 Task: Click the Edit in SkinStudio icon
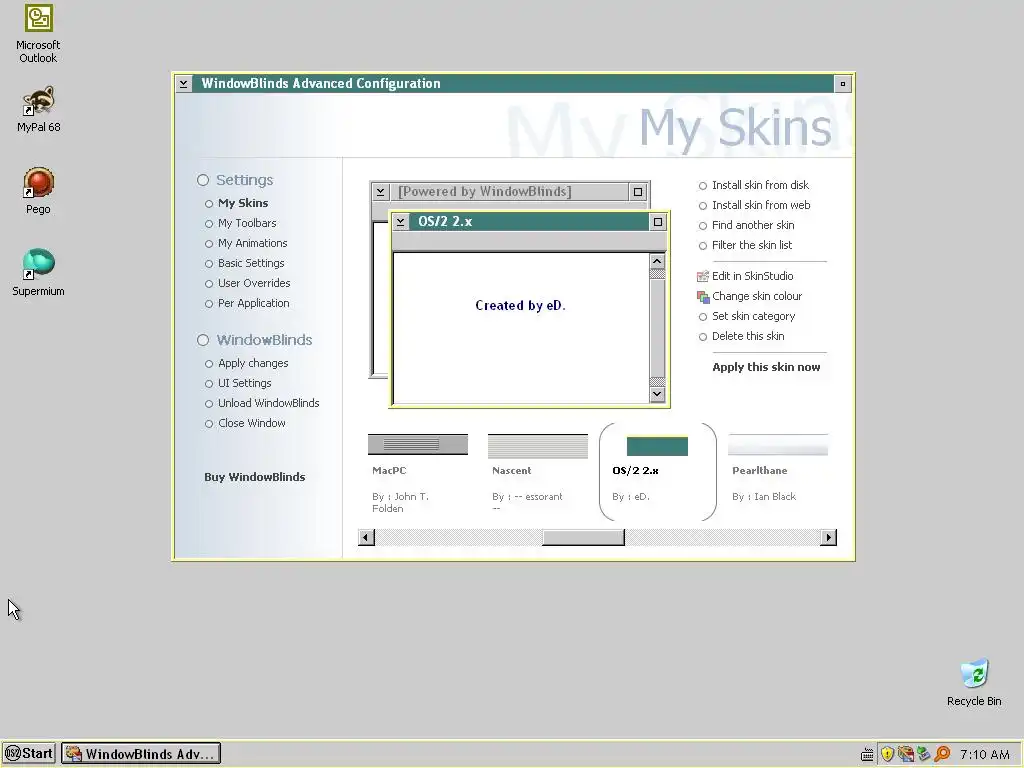(x=703, y=276)
